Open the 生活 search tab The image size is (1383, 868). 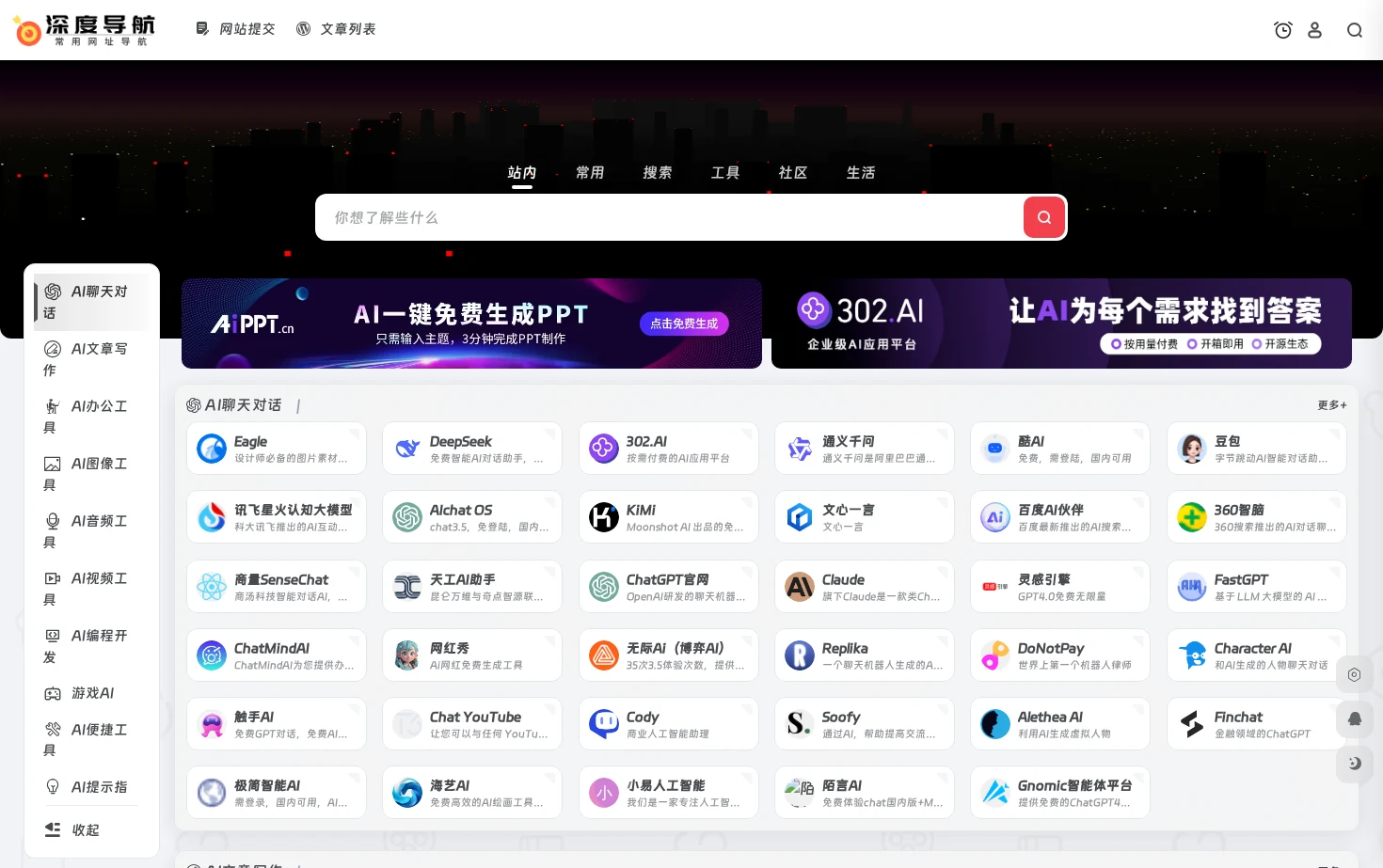(x=861, y=173)
